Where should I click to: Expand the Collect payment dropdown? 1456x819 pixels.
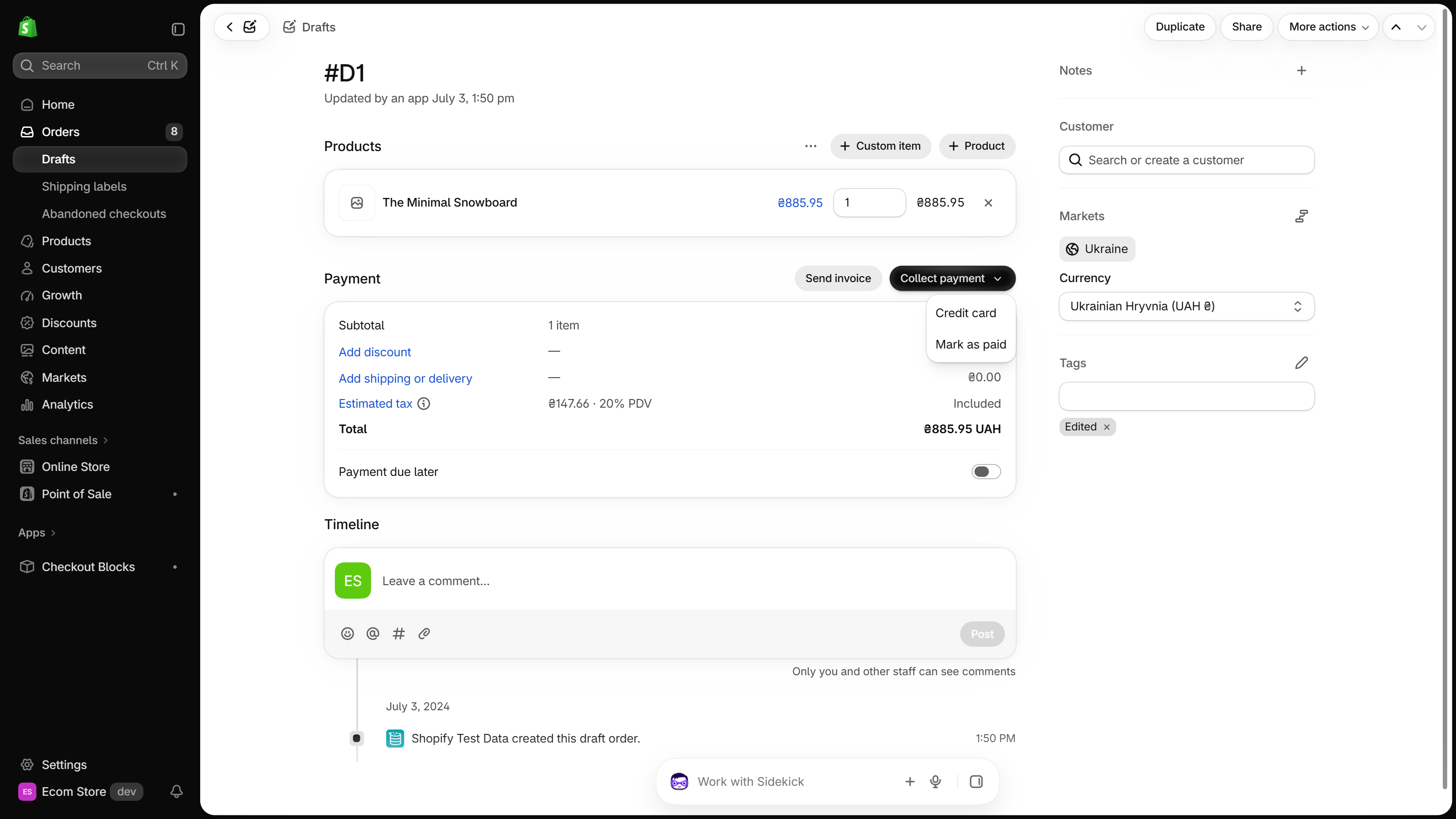(952, 278)
